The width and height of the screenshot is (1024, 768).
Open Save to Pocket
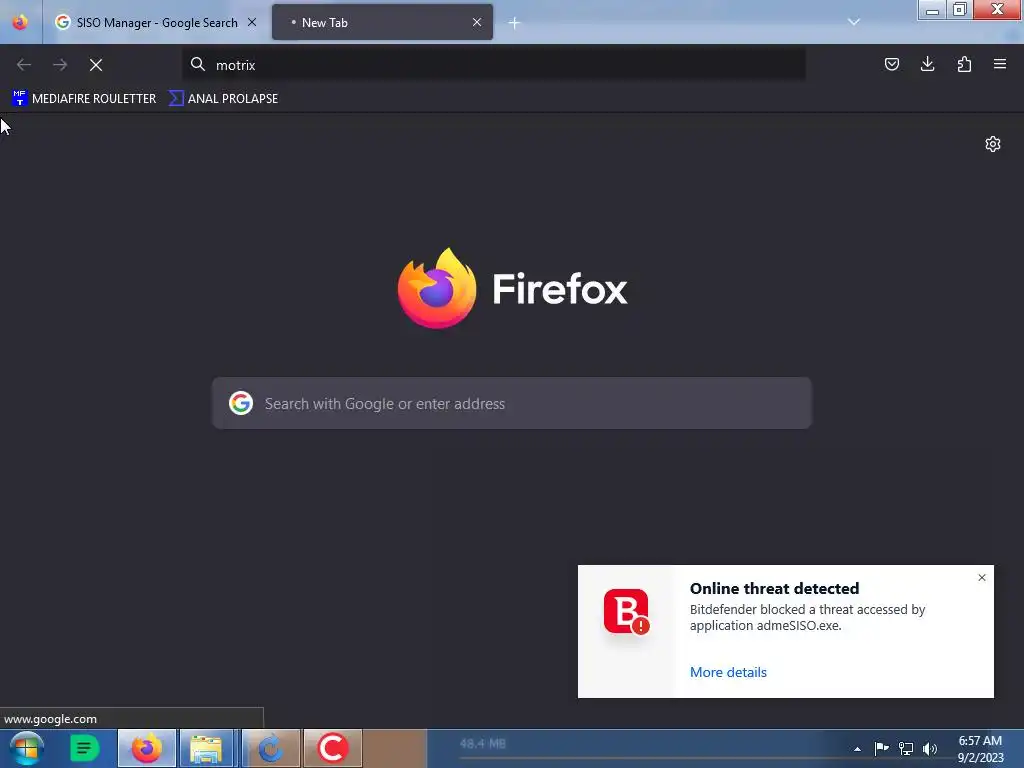click(891, 64)
